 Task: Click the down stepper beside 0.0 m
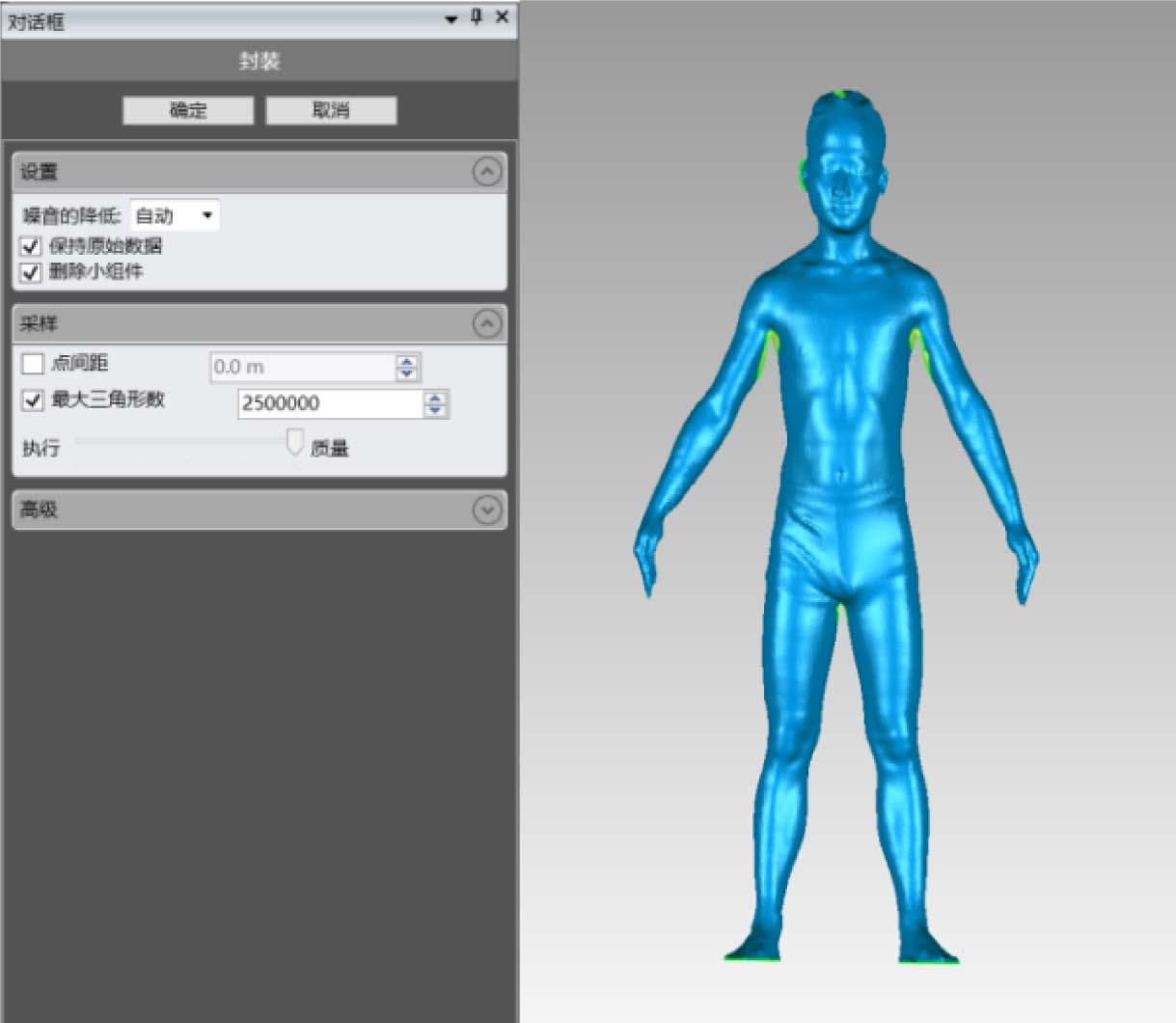pos(407,373)
